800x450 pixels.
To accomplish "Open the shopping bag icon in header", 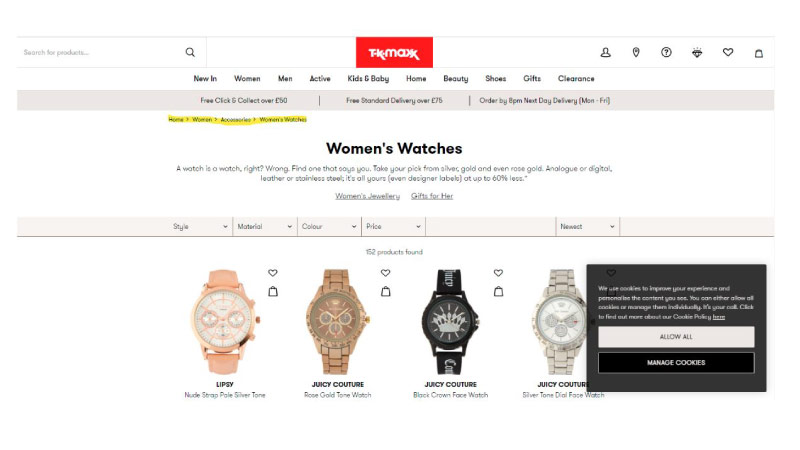I will tap(759, 53).
